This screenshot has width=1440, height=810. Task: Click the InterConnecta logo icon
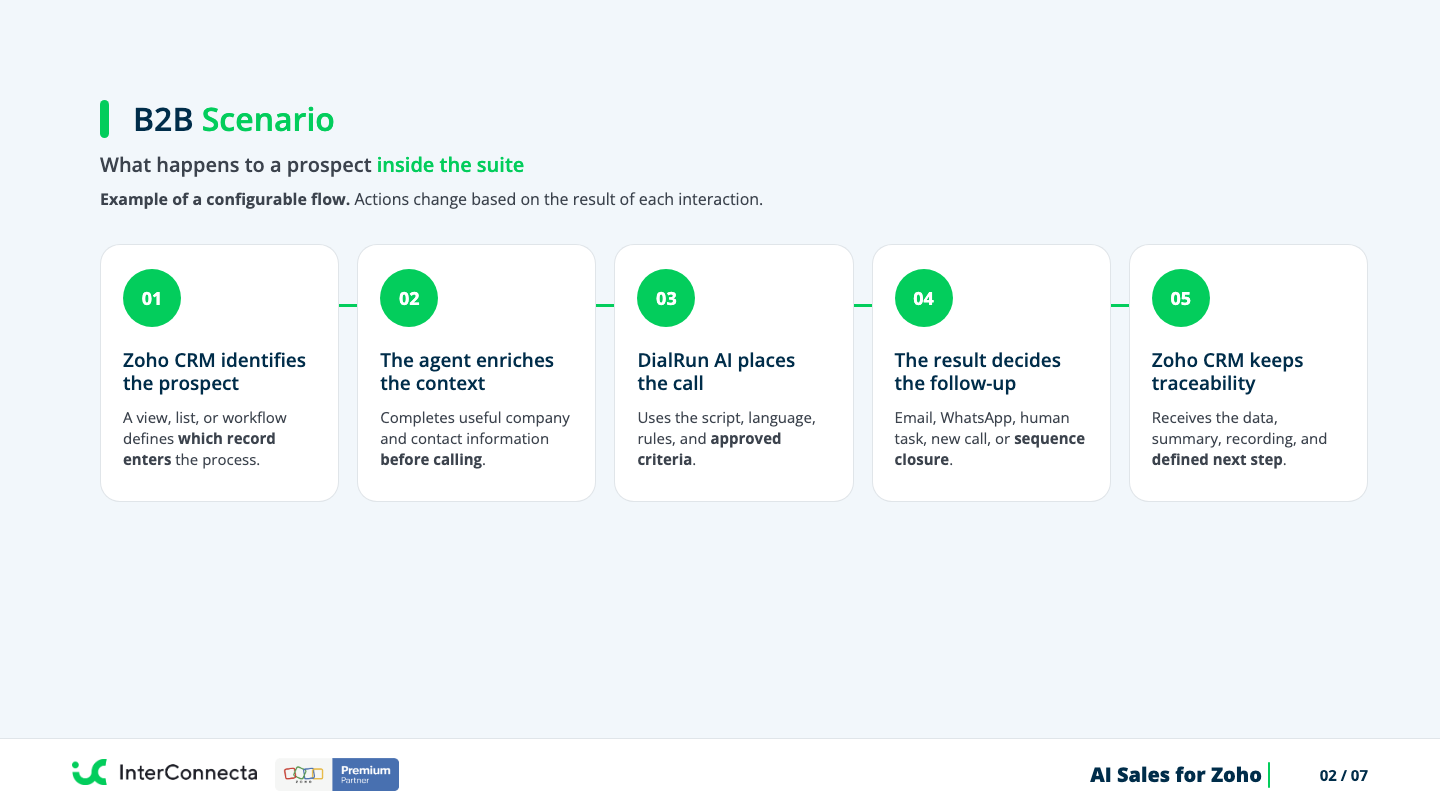[89, 773]
